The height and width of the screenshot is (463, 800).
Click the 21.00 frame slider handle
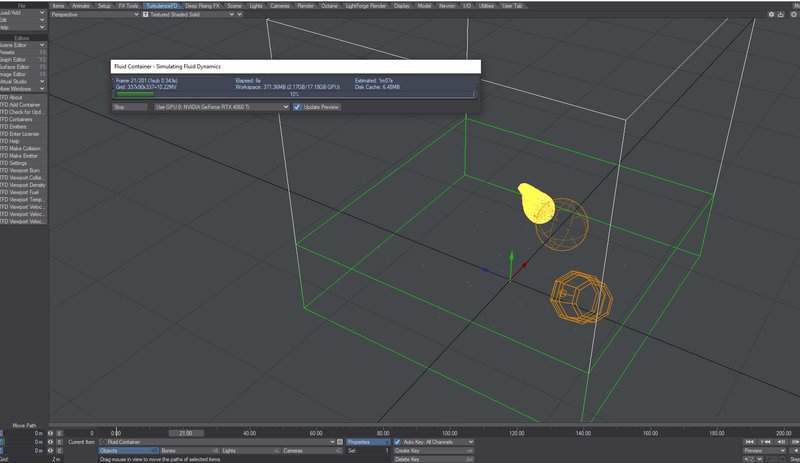[x=186, y=433]
